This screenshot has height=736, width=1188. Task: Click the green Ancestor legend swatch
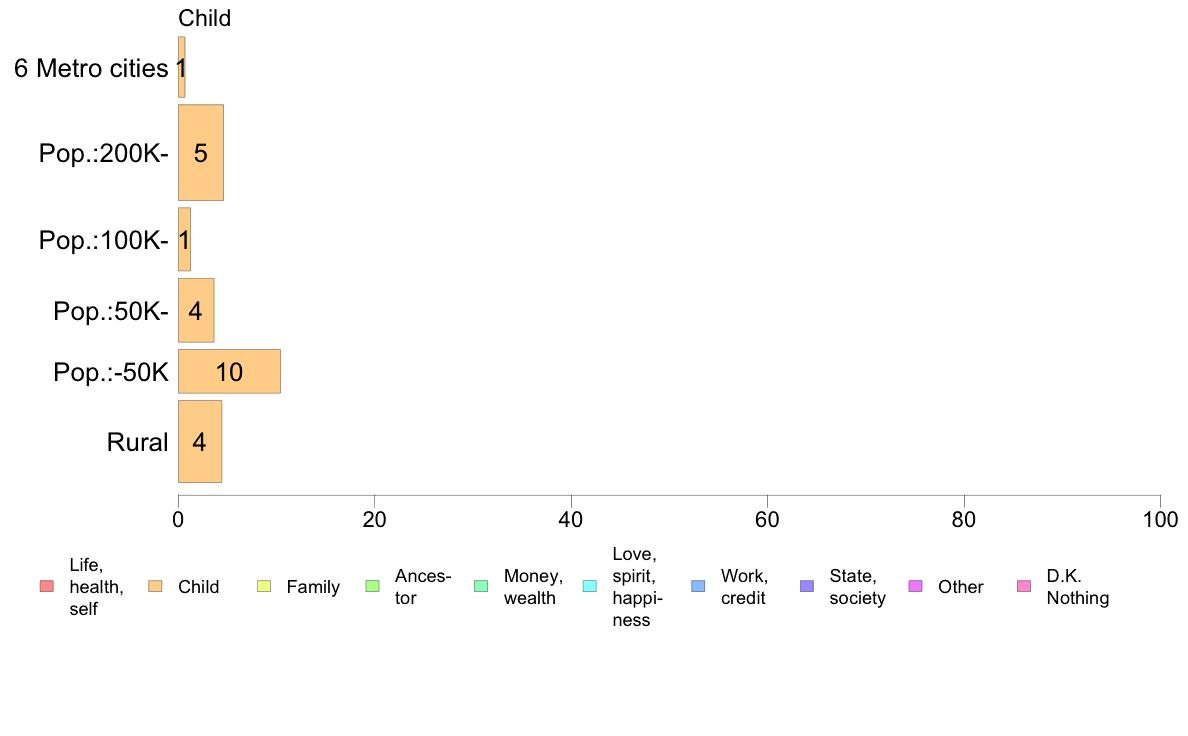(x=373, y=586)
